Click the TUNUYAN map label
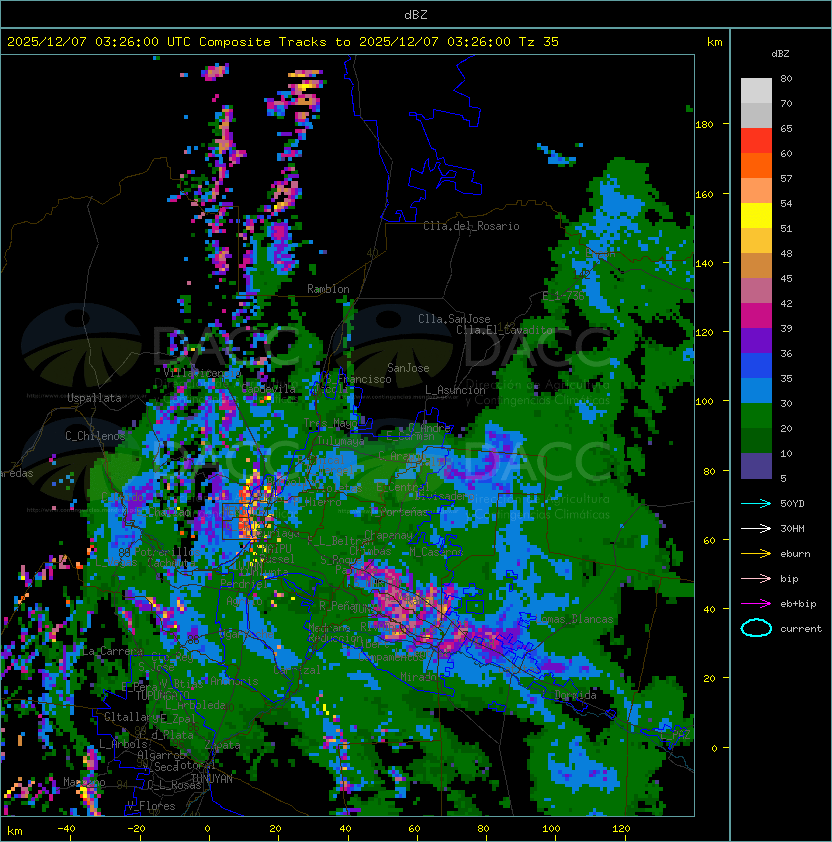Image resolution: width=832 pixels, height=842 pixels. coord(212,779)
